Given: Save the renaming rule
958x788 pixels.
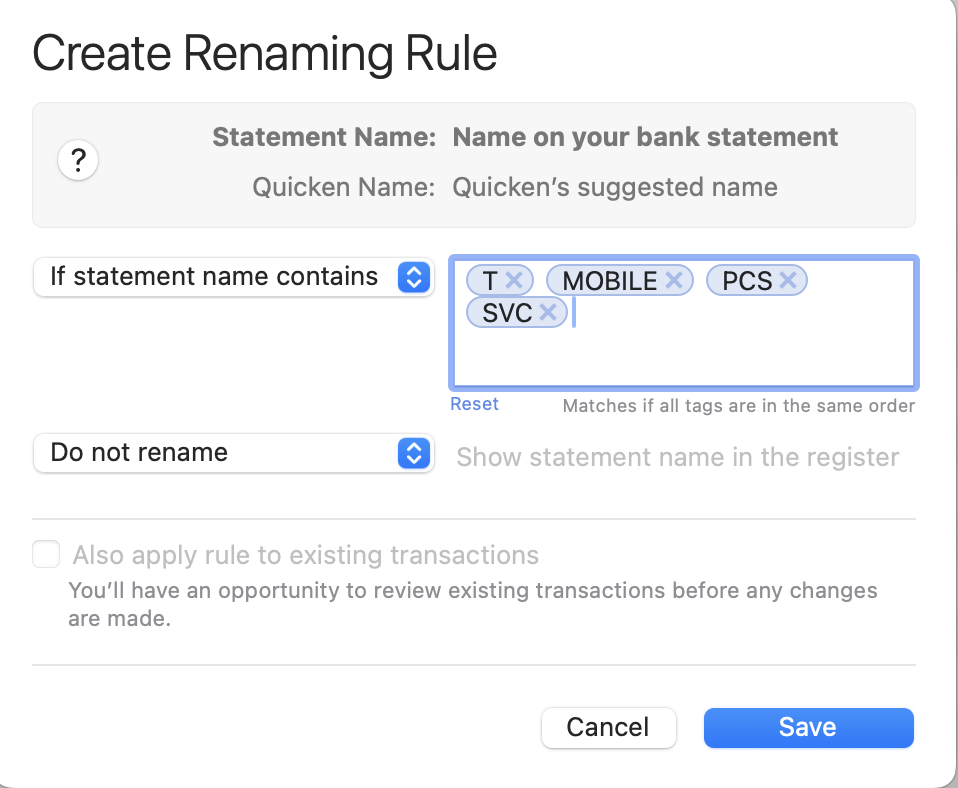Looking at the screenshot, I should click(x=808, y=727).
